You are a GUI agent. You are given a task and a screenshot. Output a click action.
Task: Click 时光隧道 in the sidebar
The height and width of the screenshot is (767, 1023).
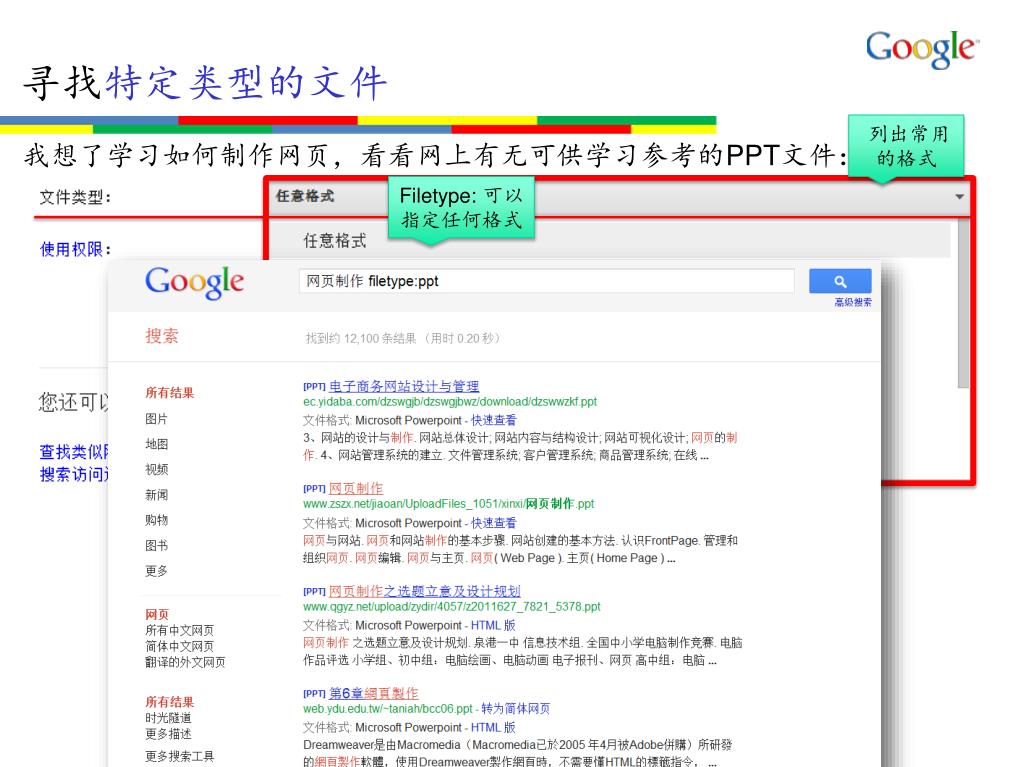(168, 717)
